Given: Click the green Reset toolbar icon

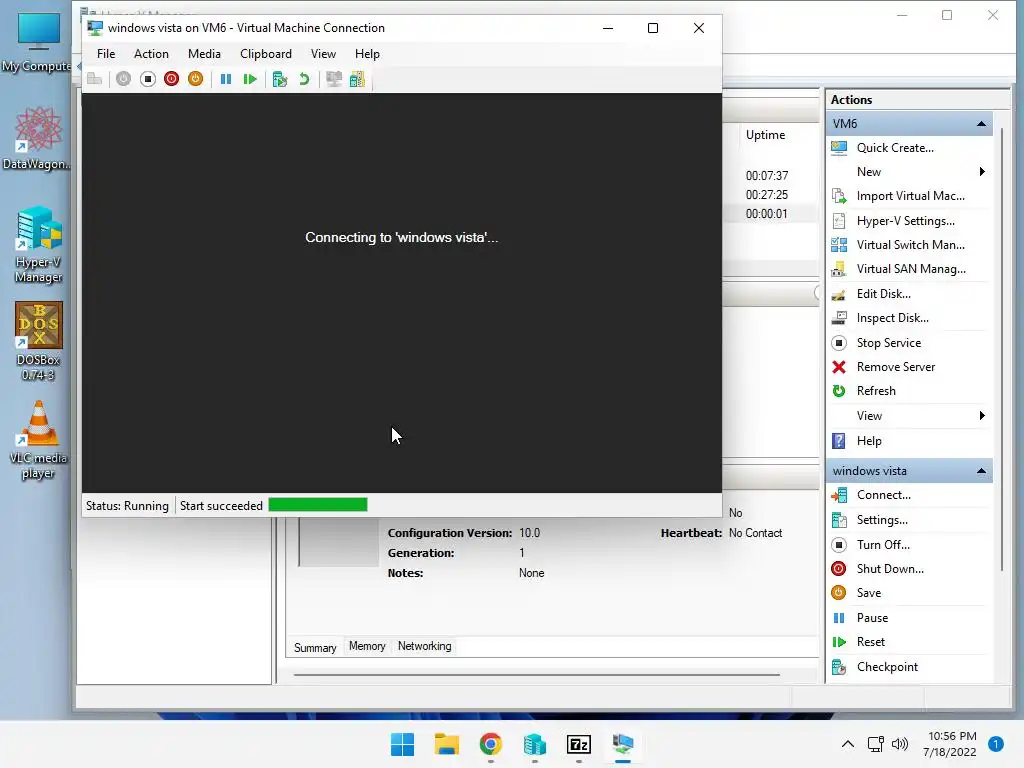Looking at the screenshot, I should [250, 79].
